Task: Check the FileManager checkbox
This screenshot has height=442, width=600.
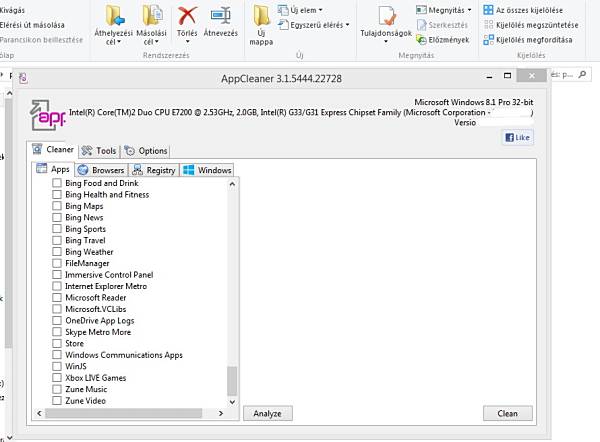Action: [x=57, y=263]
